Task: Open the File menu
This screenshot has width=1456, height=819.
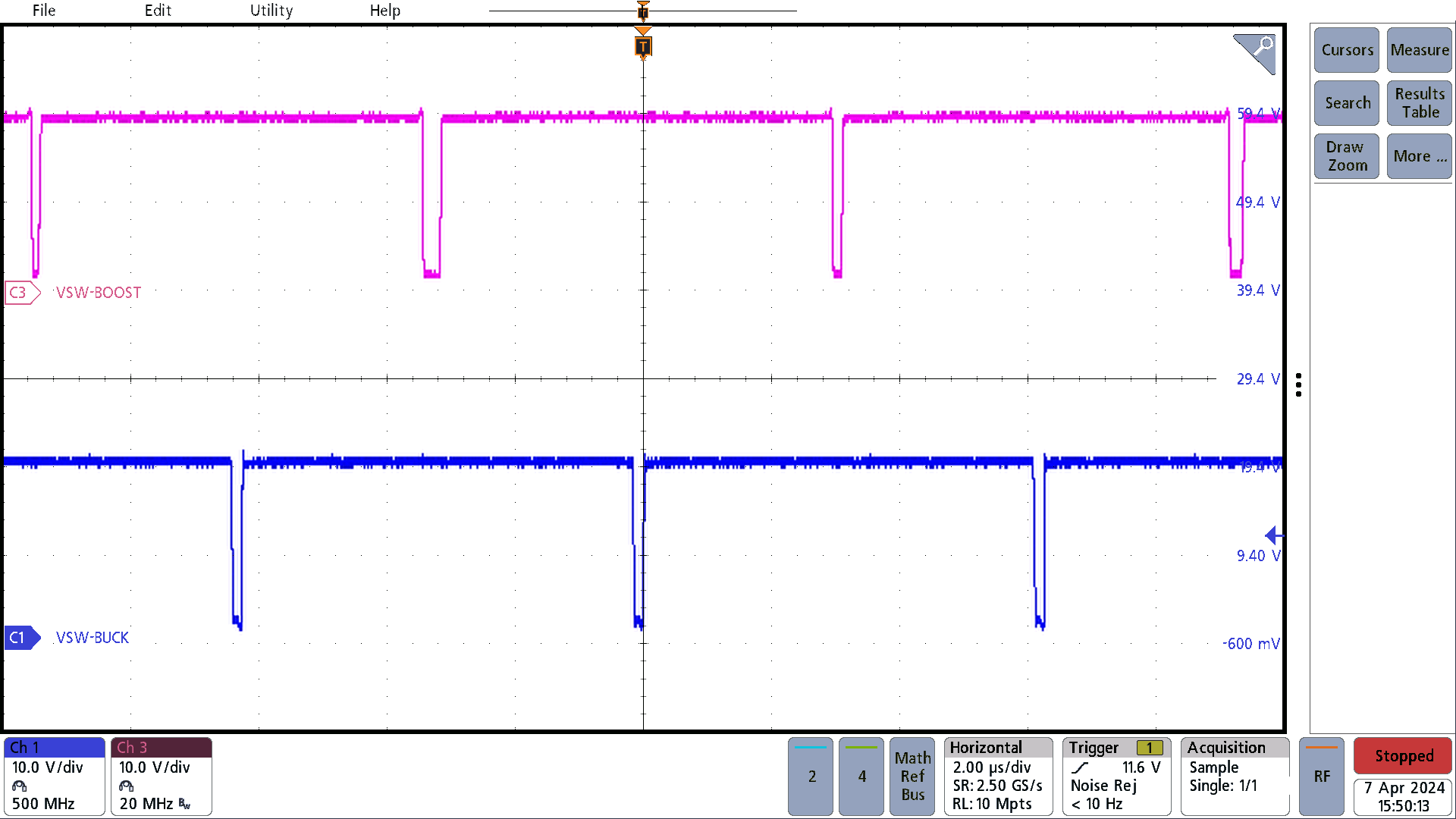Action: (x=44, y=11)
